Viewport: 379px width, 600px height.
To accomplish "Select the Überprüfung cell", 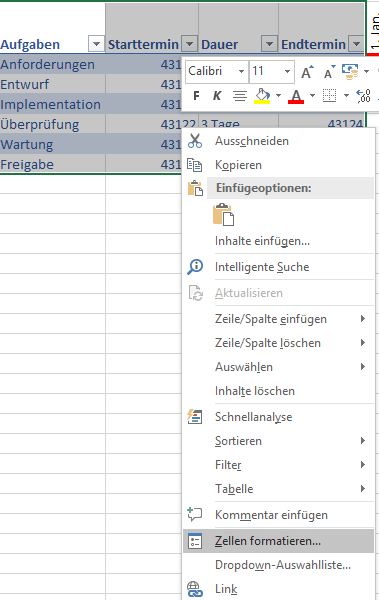I will pyautogui.click(x=52, y=124).
